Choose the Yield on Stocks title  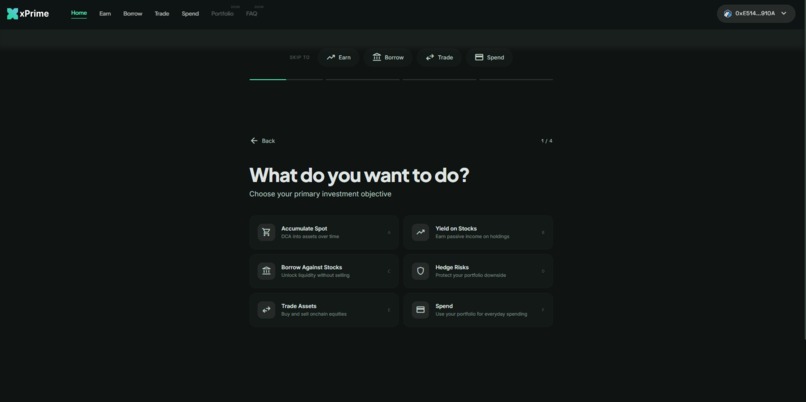(x=456, y=229)
